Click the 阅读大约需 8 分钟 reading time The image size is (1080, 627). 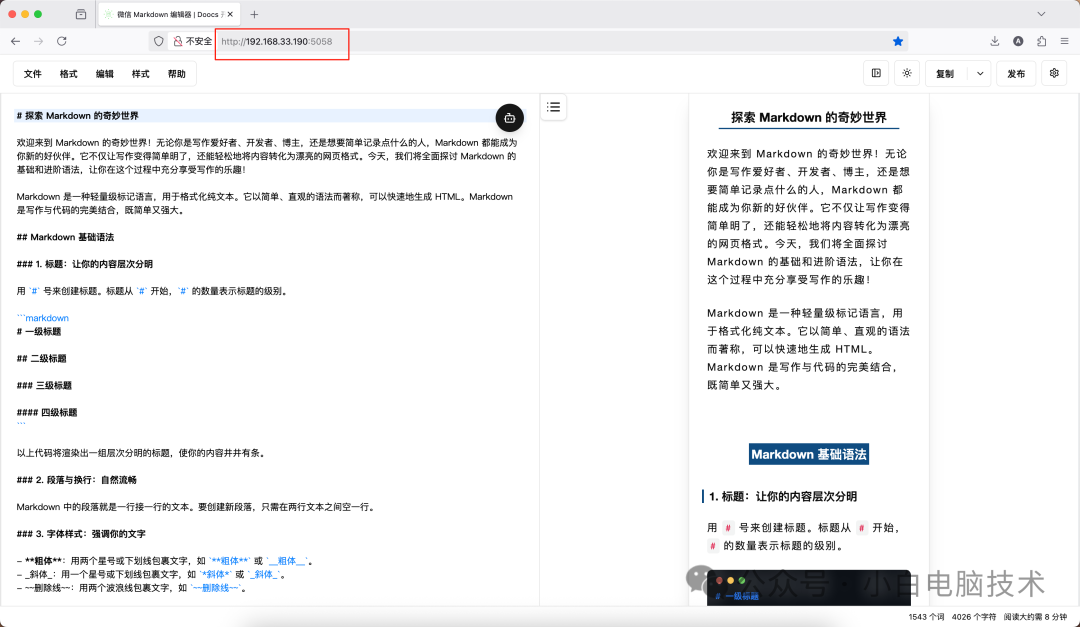(x=1035, y=617)
